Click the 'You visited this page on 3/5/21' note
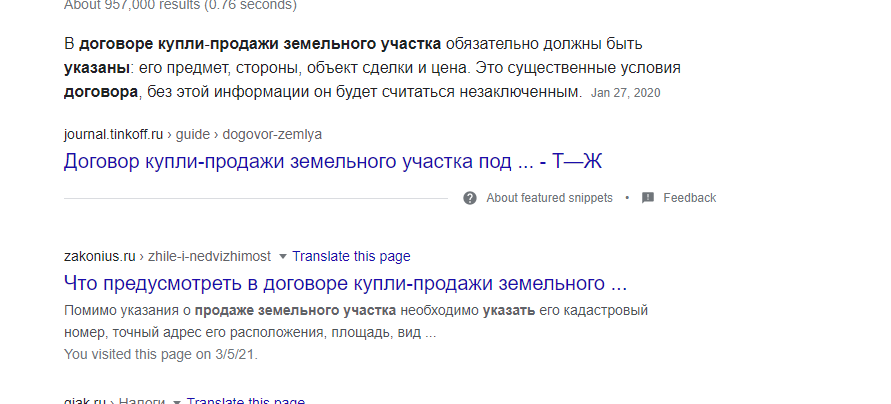The image size is (891, 404). 161,354
